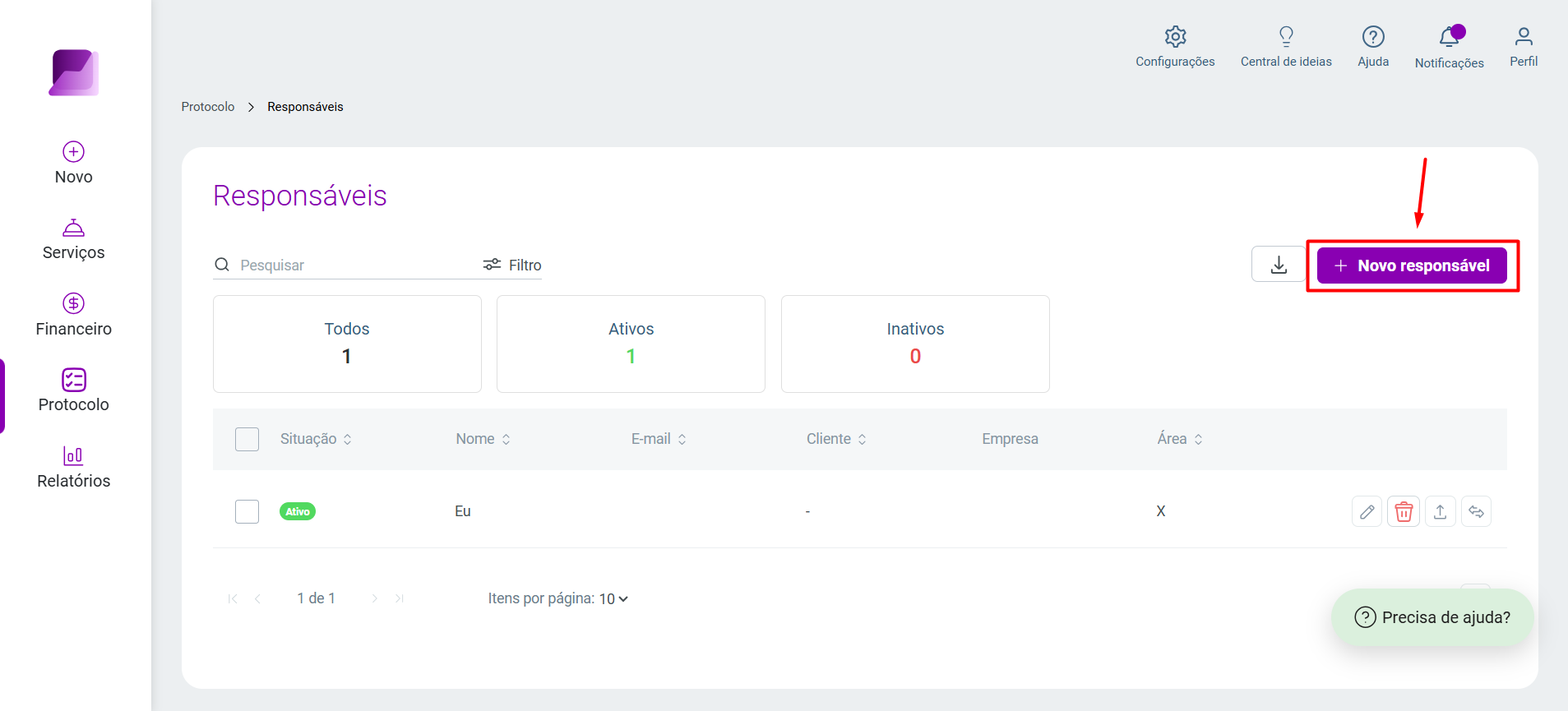Open the Configurações gear icon
This screenshot has height=711, width=1568.
(x=1175, y=37)
